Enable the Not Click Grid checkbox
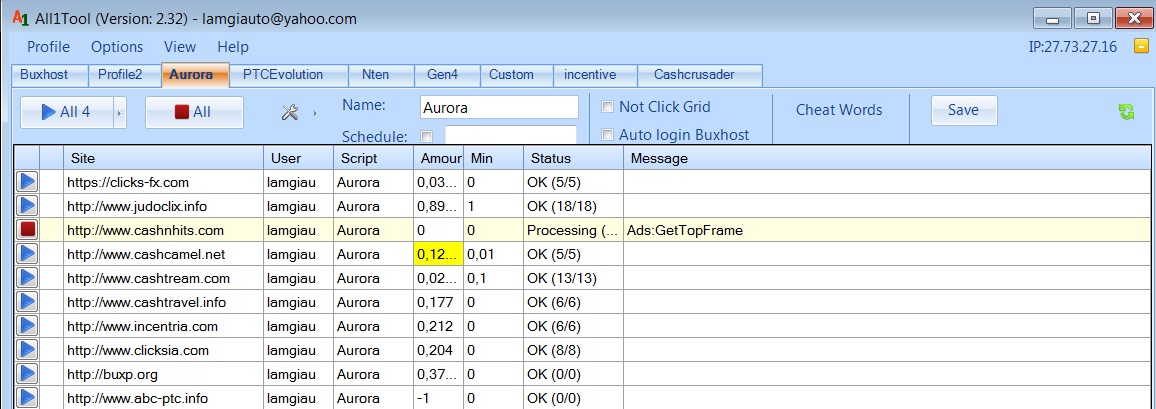The image size is (1156, 409). tap(607, 107)
